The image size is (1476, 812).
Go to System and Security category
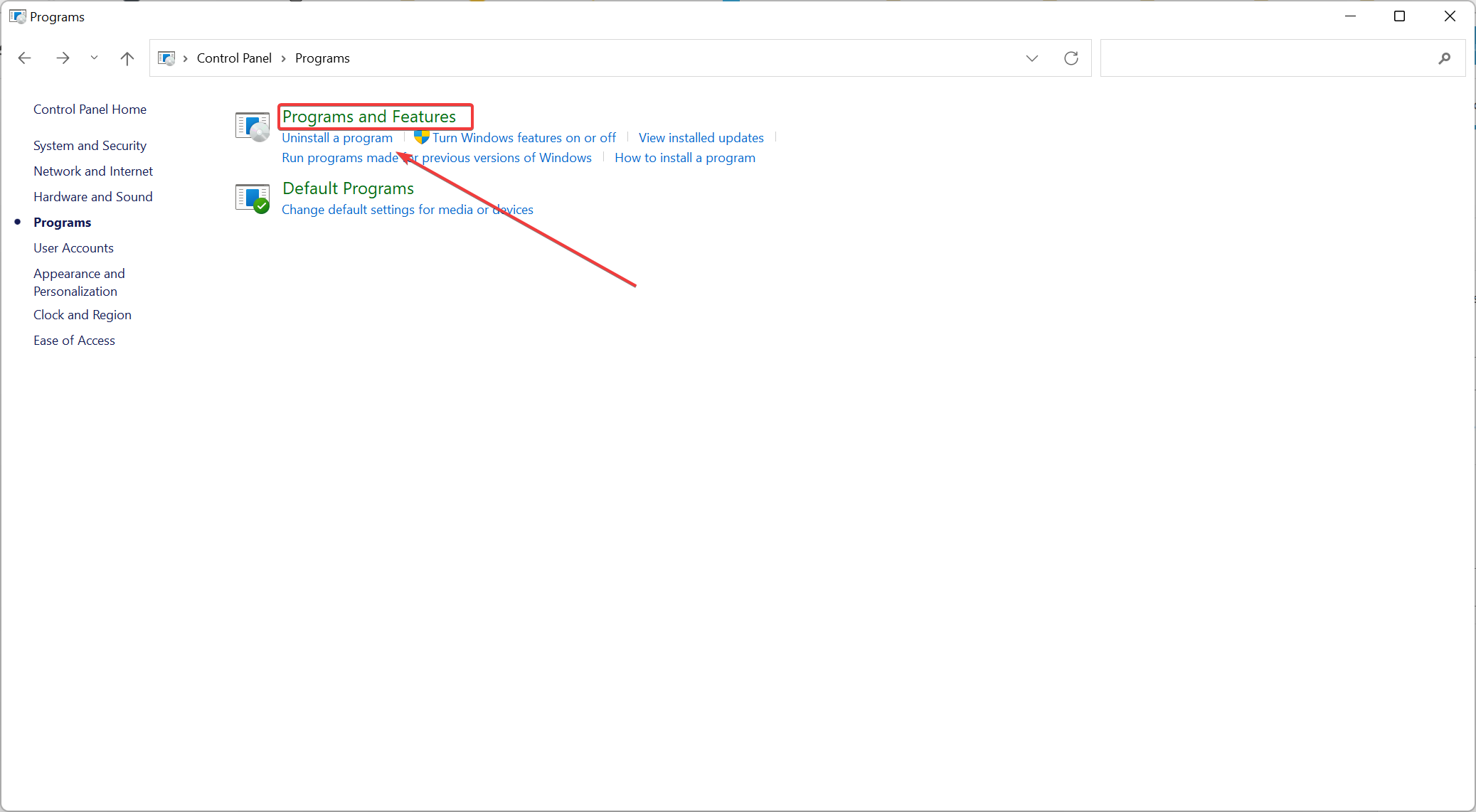(90, 146)
